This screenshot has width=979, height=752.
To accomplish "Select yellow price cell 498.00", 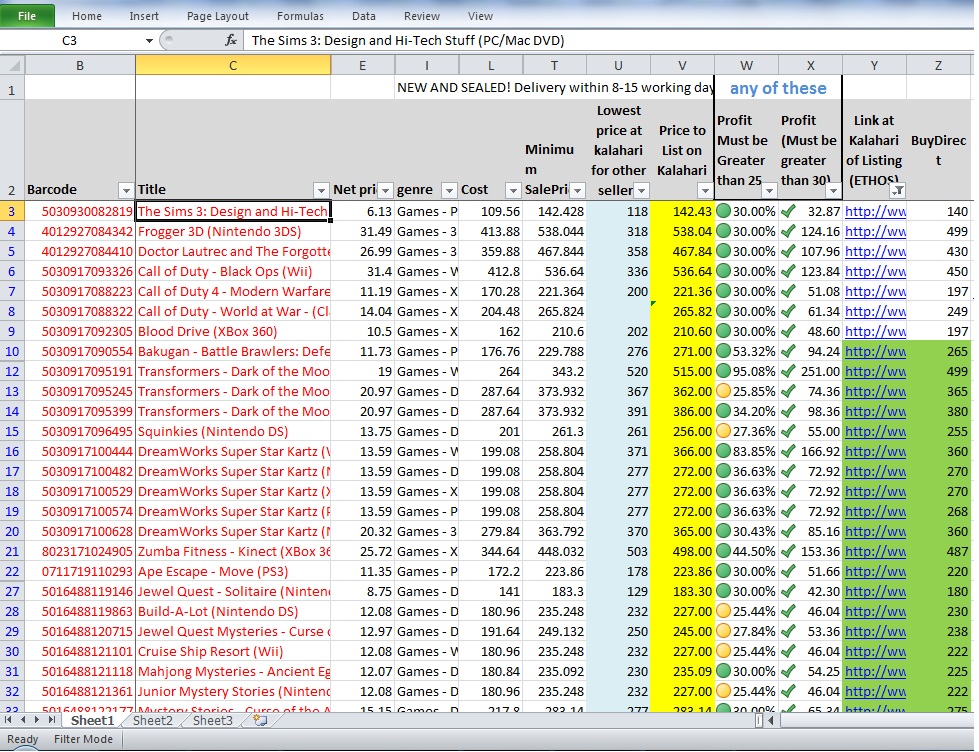I will point(682,552).
